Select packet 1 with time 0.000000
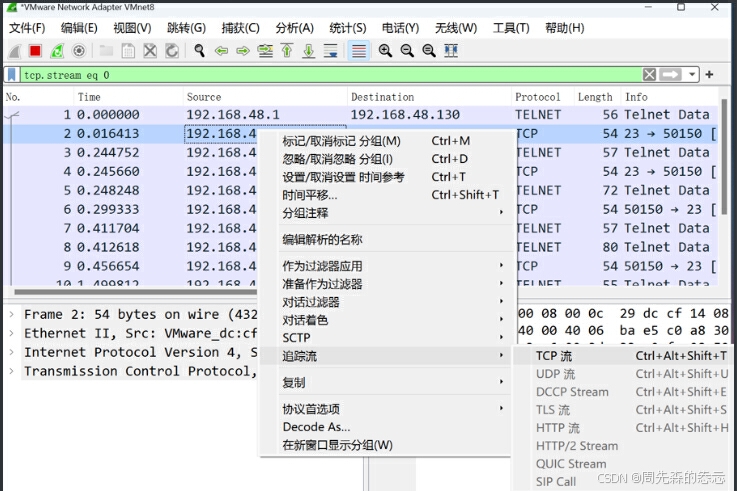Screen dimensions: 737x491 (x=361, y=115)
